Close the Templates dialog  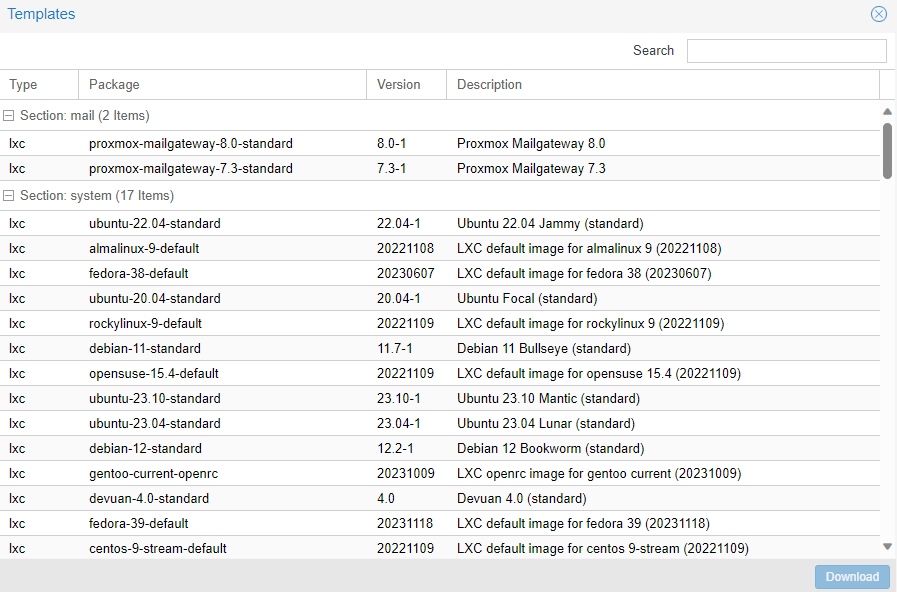click(878, 14)
